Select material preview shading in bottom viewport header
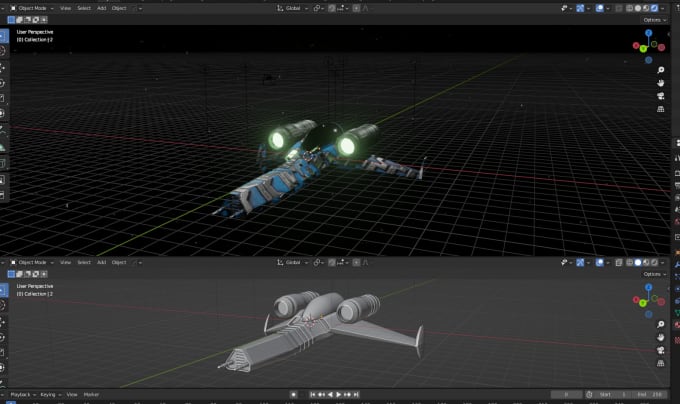Image resolution: width=680 pixels, height=404 pixels. (646, 262)
